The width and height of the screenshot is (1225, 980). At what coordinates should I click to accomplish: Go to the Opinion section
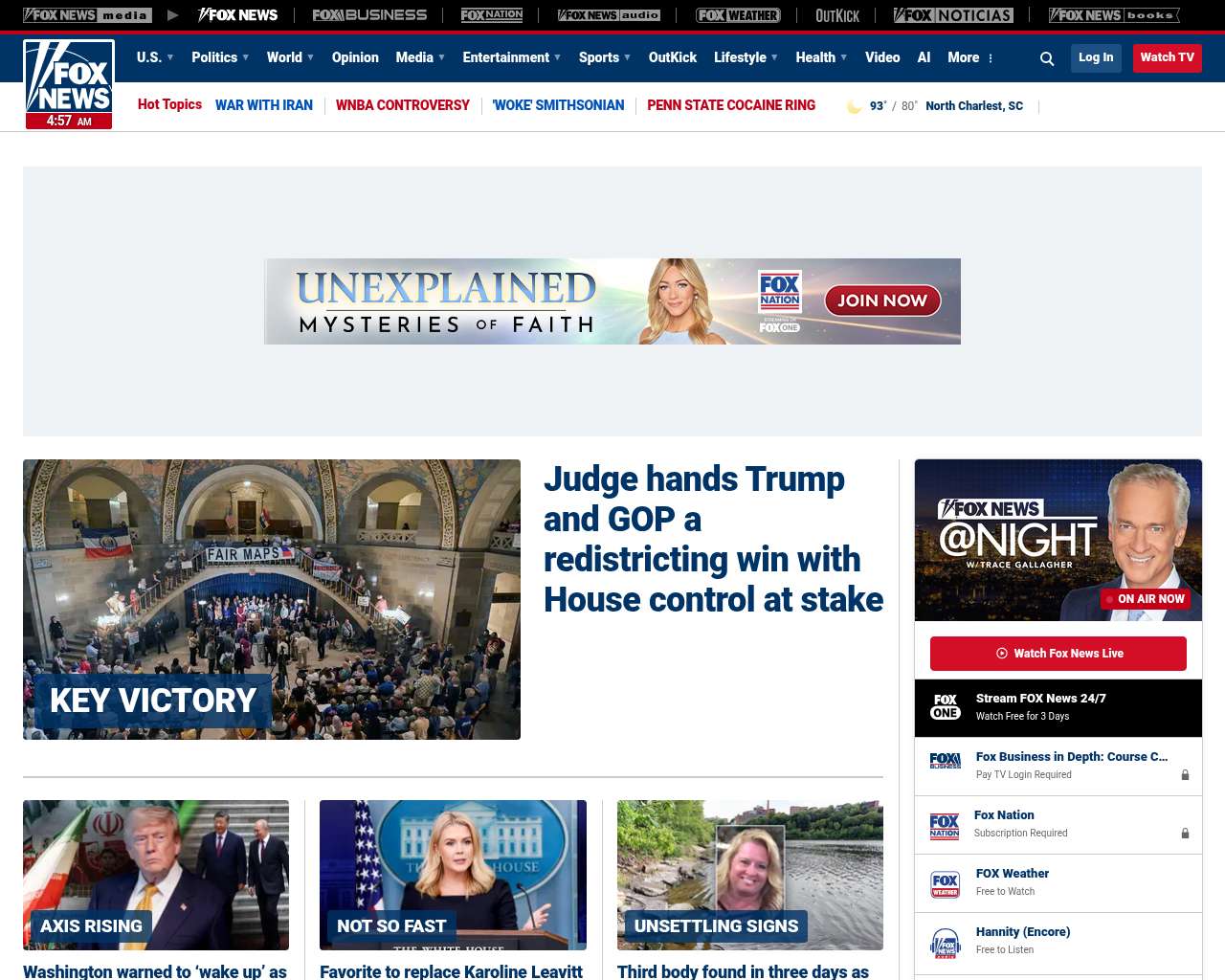(x=355, y=57)
